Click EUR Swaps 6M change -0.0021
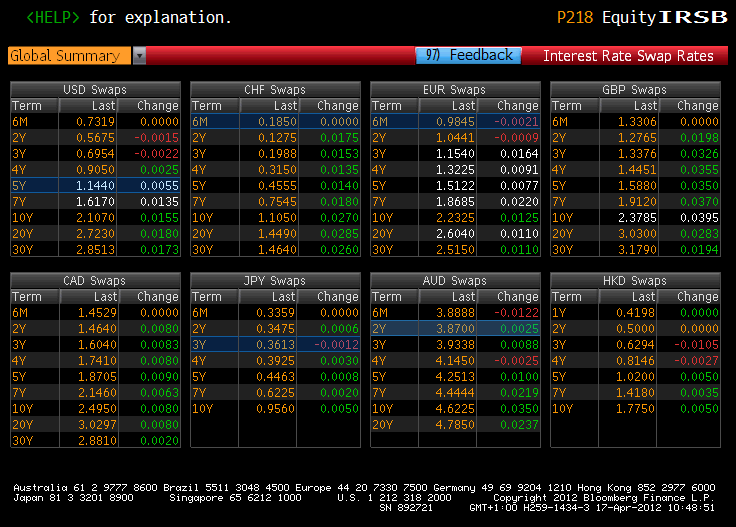 [x=516, y=122]
